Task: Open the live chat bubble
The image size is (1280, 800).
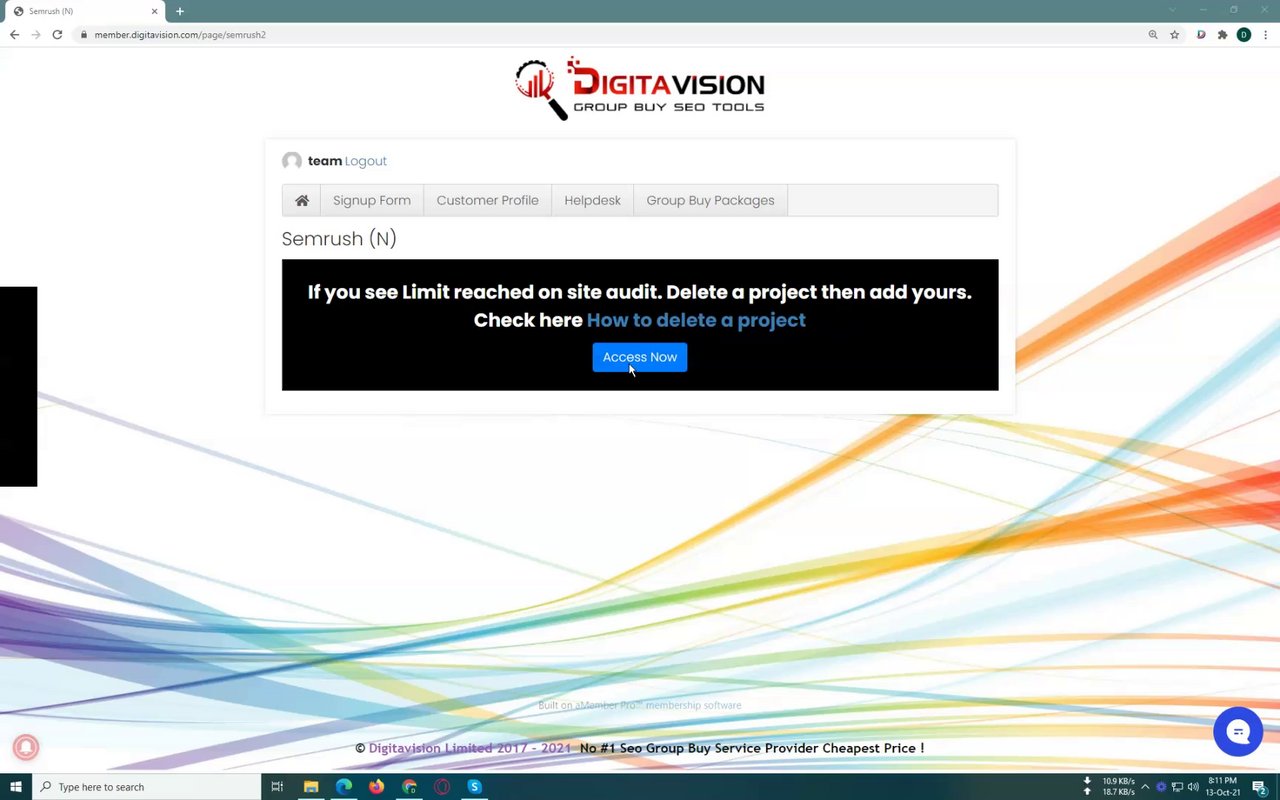Action: coord(1238,732)
